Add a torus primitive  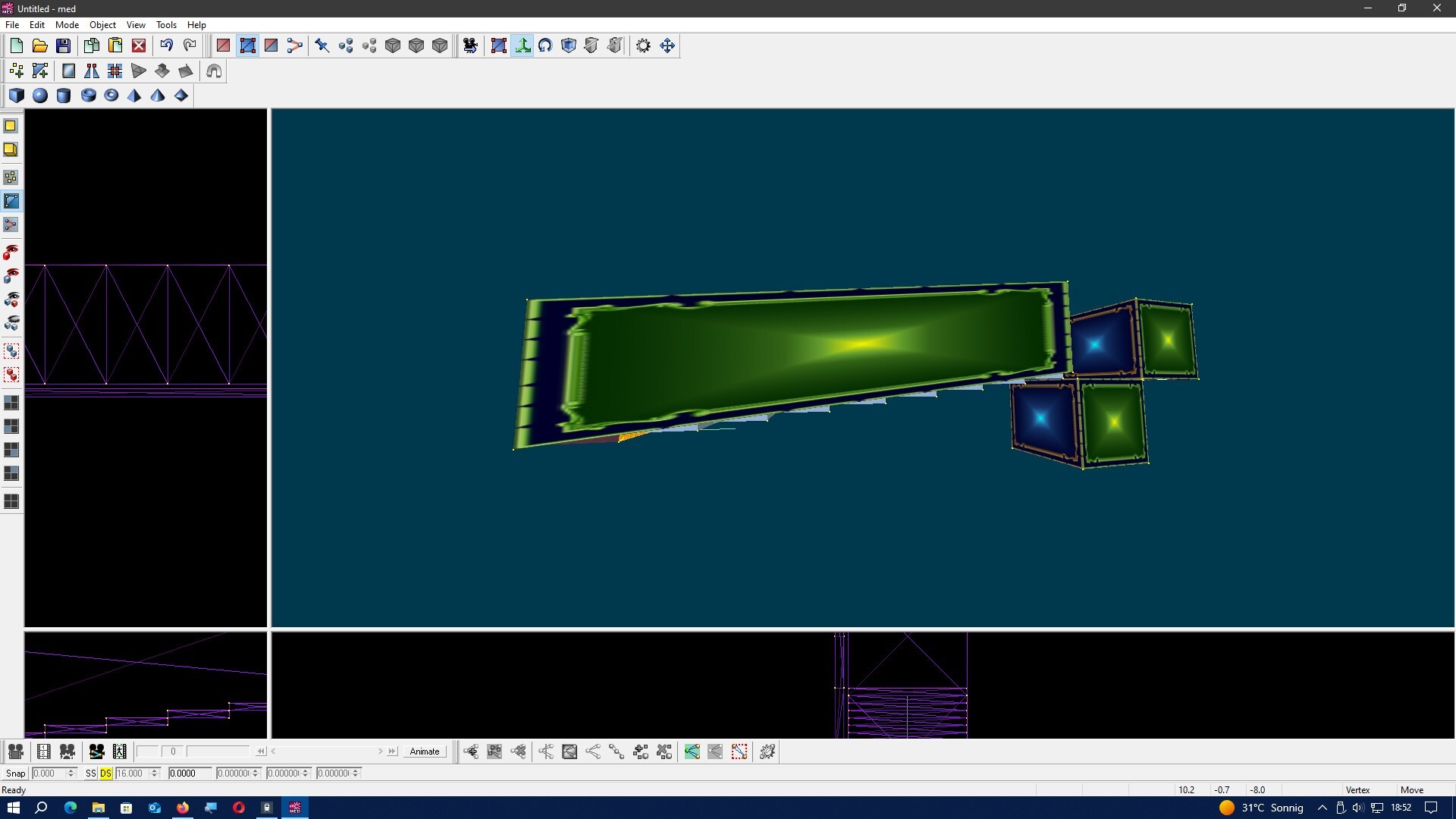111,96
